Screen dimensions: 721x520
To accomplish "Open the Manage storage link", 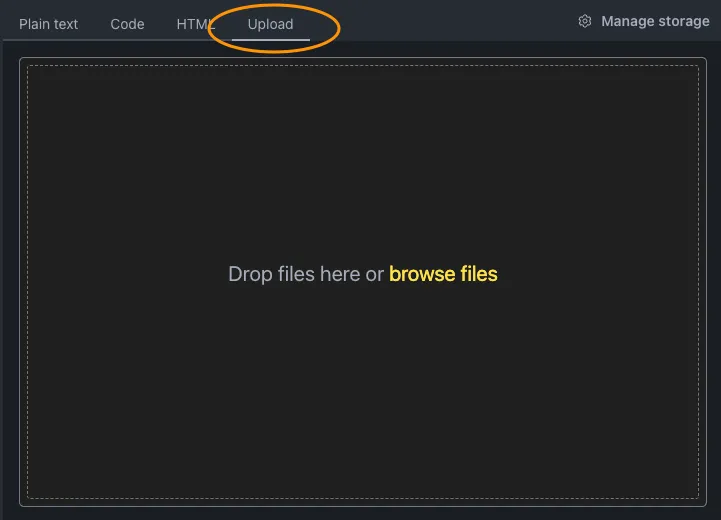I will pos(655,21).
